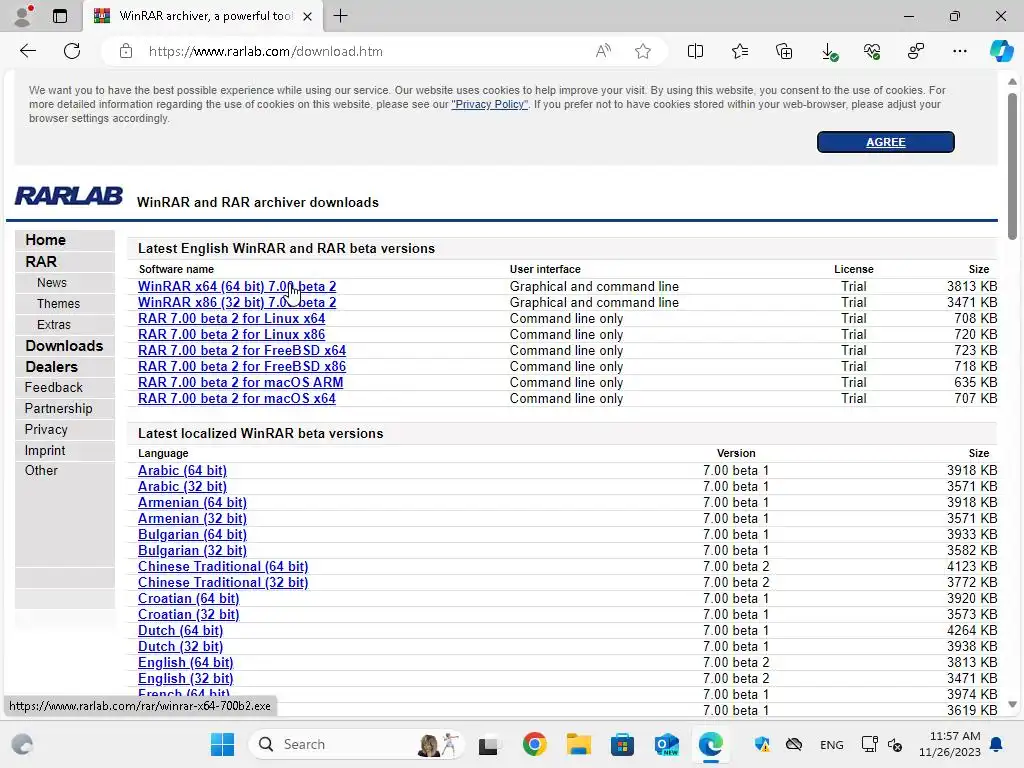Download RAR 7.00 beta 2 for Linux x64
The width and height of the screenshot is (1024, 768).
point(231,319)
